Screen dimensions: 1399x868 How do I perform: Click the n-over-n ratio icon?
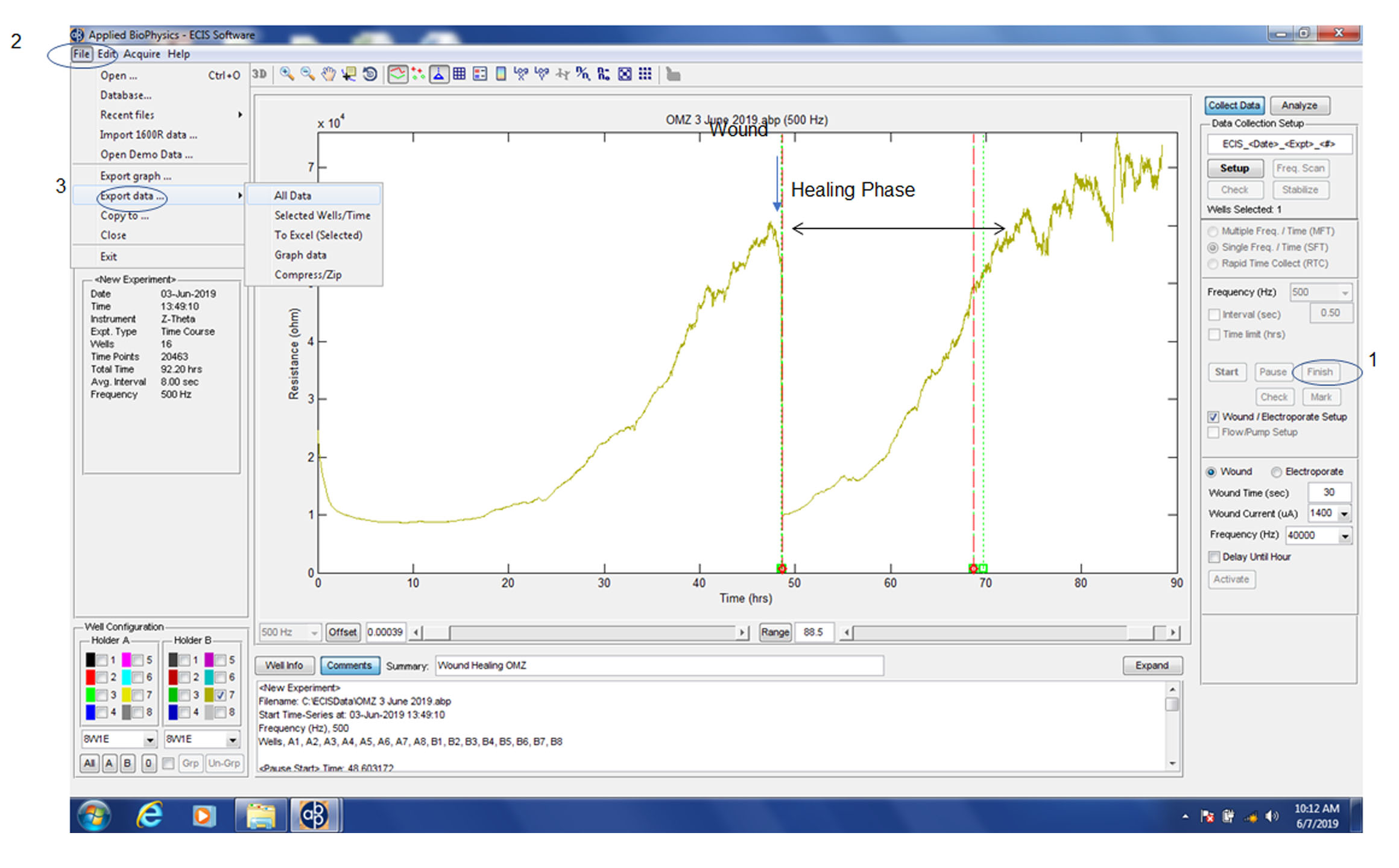click(583, 74)
